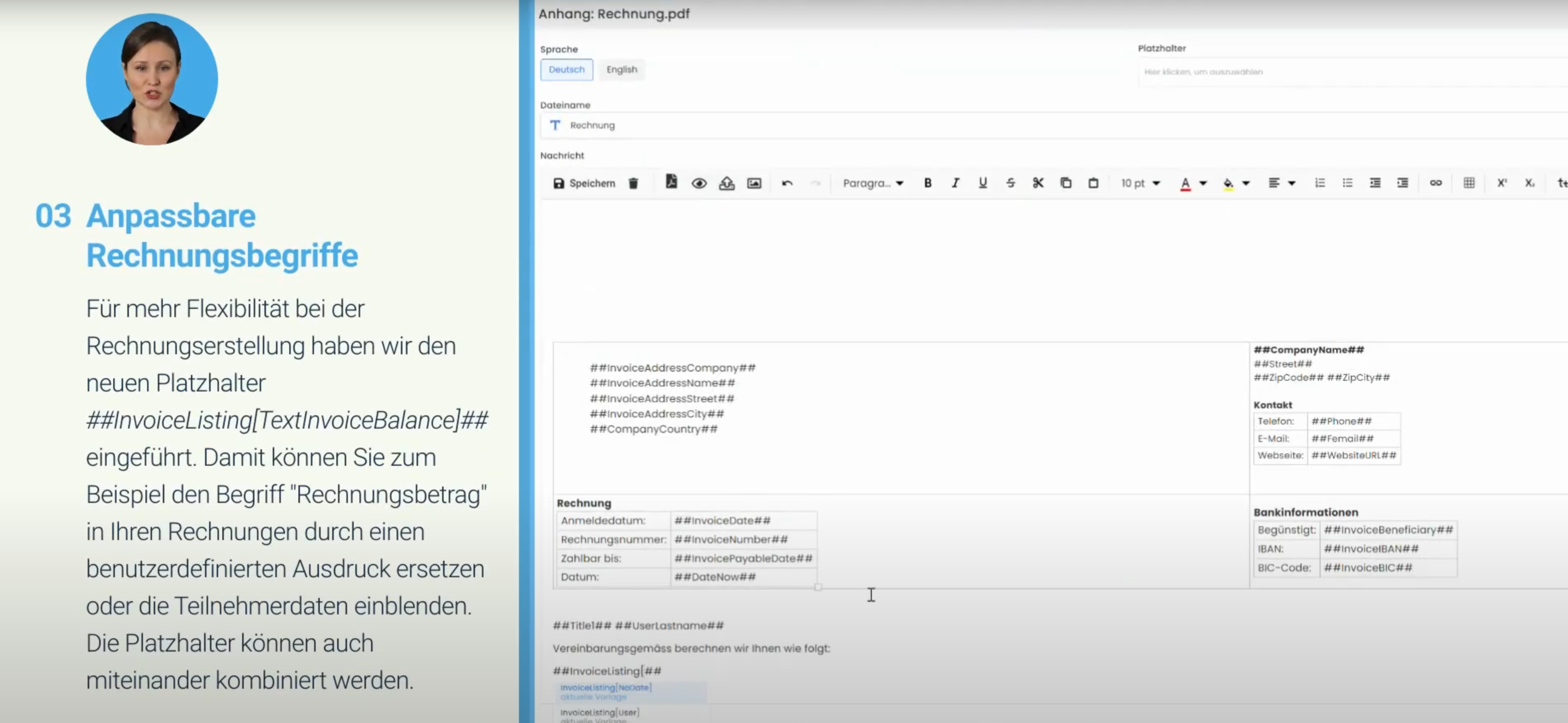Click the PDF export icon

pyautogui.click(x=671, y=182)
